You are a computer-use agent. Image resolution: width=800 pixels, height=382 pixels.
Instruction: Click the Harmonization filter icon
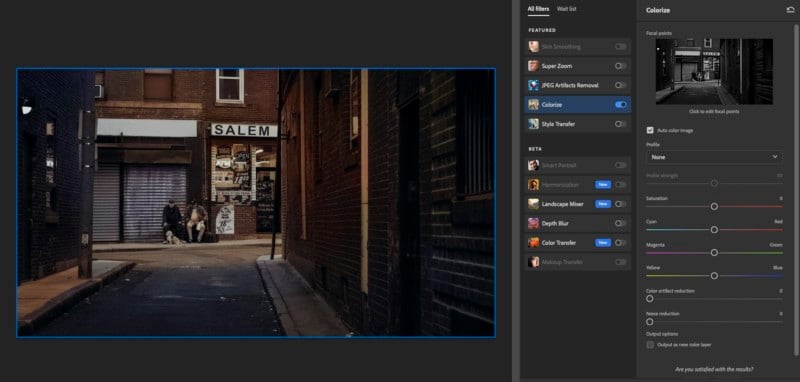[534, 185]
